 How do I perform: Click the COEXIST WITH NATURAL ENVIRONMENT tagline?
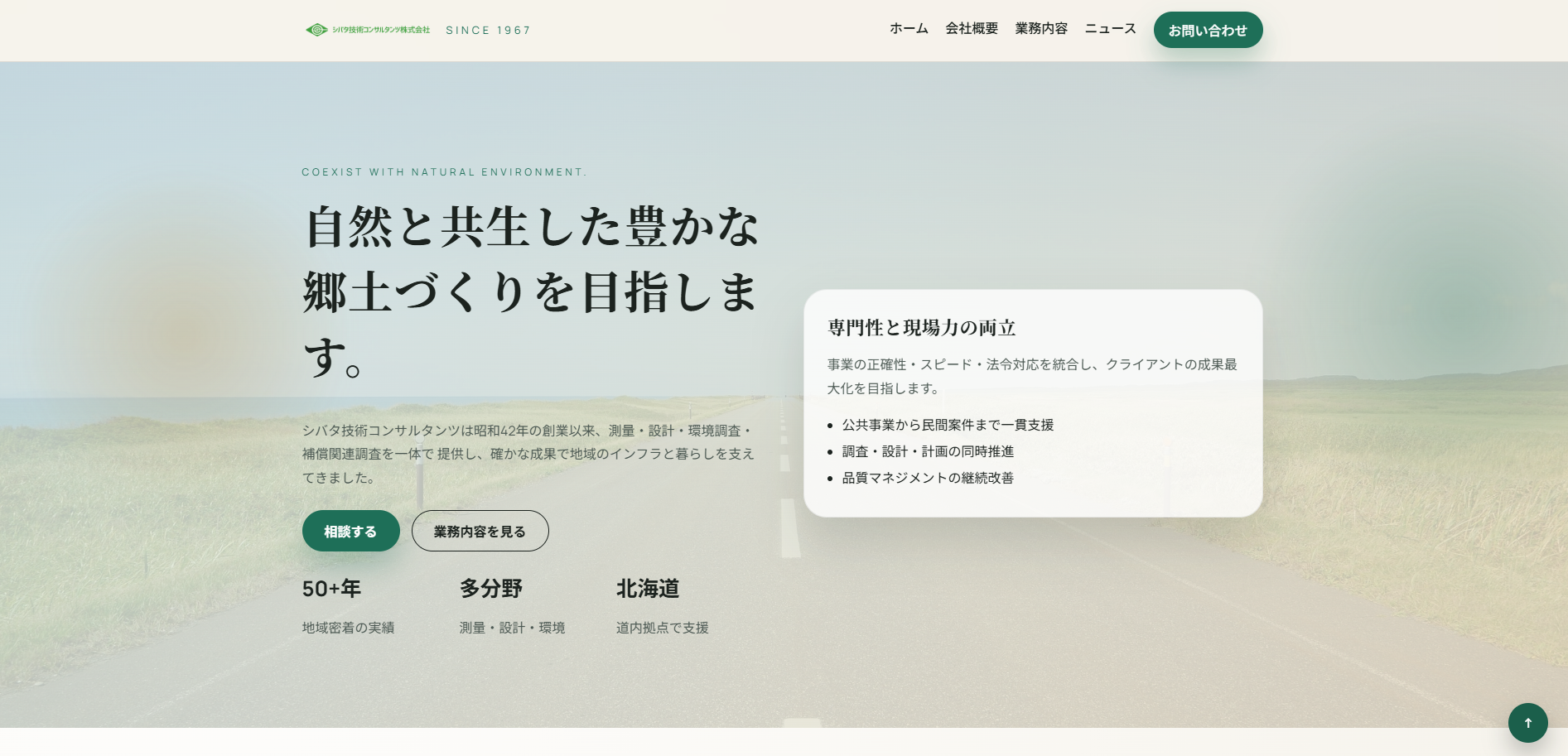click(x=444, y=172)
